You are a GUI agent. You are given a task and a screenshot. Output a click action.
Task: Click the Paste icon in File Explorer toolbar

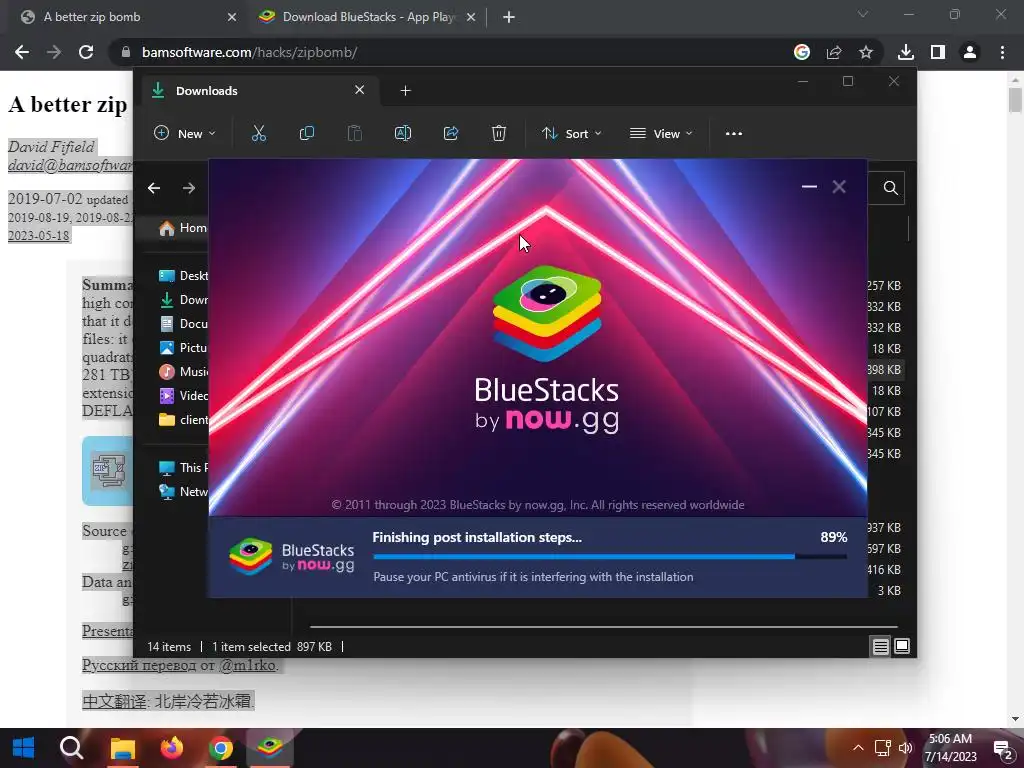pyautogui.click(x=355, y=133)
